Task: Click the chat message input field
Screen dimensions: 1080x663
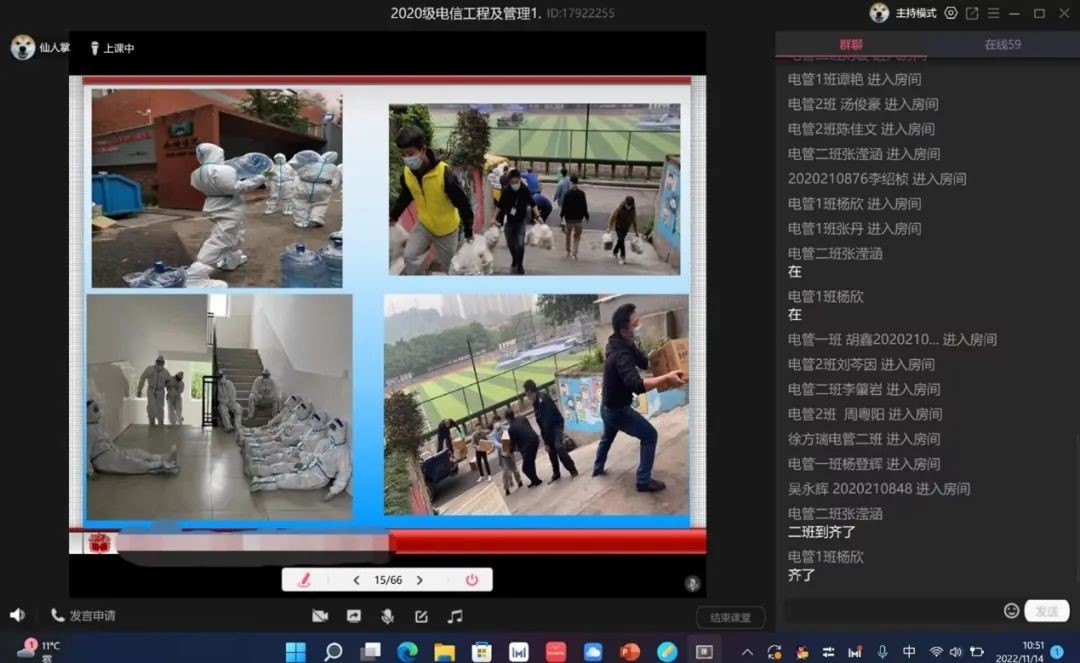Action: tap(890, 611)
